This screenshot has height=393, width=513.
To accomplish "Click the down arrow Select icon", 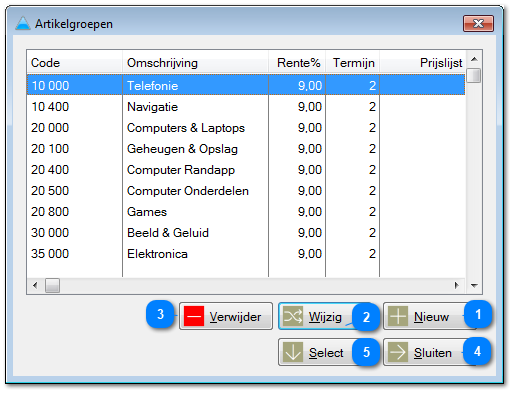I will [293, 352].
